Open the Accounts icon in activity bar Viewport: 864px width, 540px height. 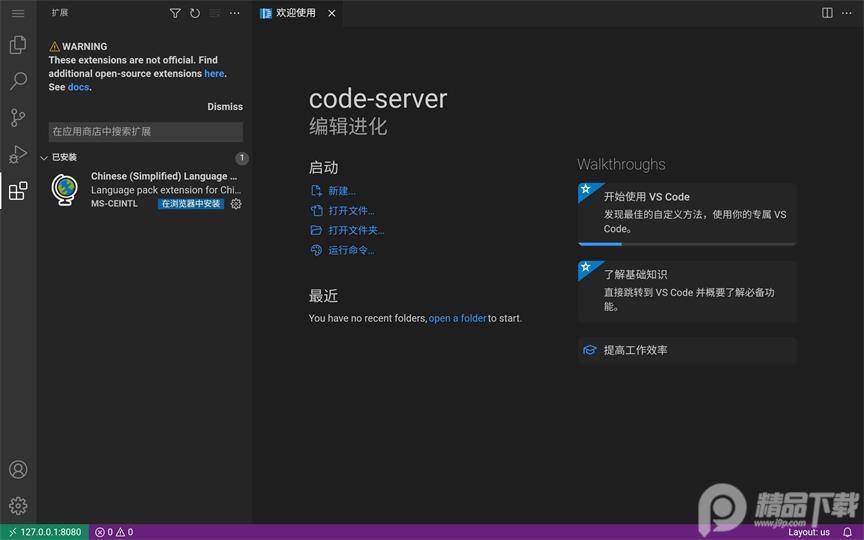pyautogui.click(x=18, y=469)
